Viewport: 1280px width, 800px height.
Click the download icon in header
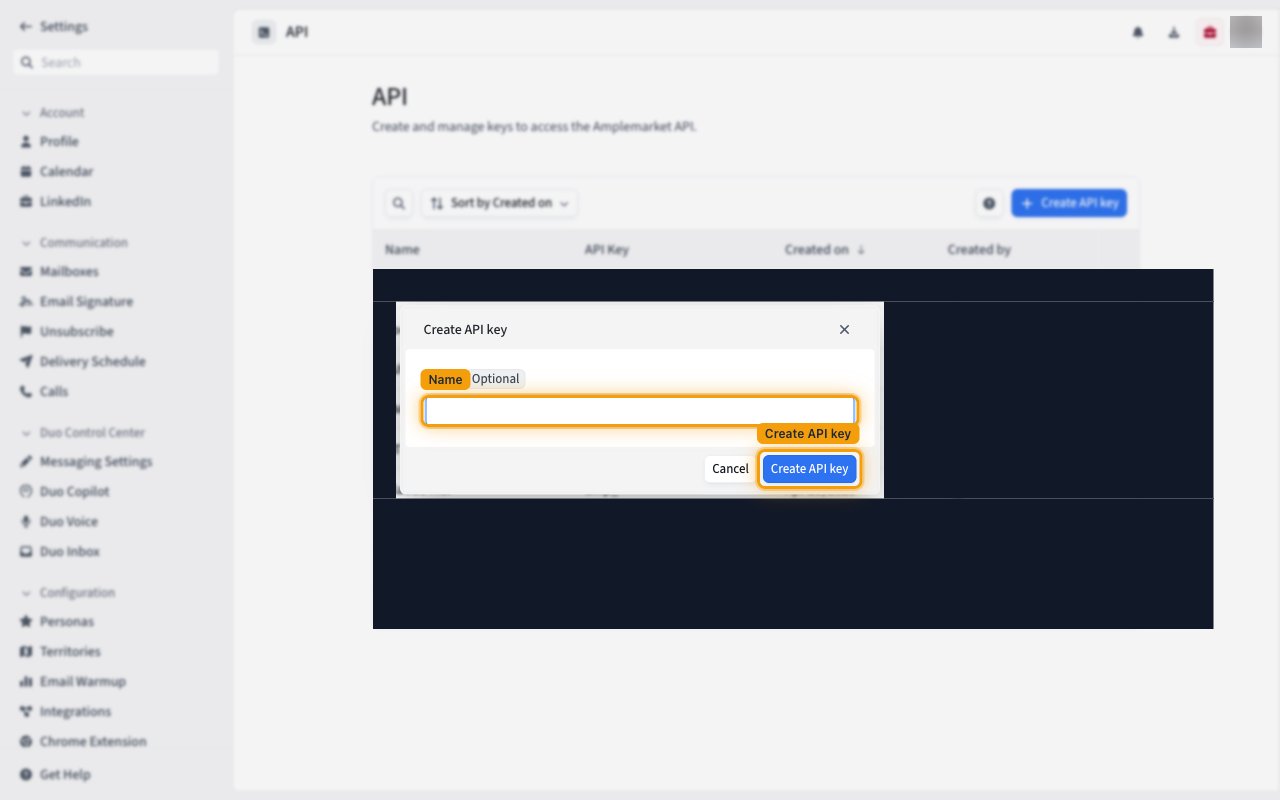[1174, 32]
